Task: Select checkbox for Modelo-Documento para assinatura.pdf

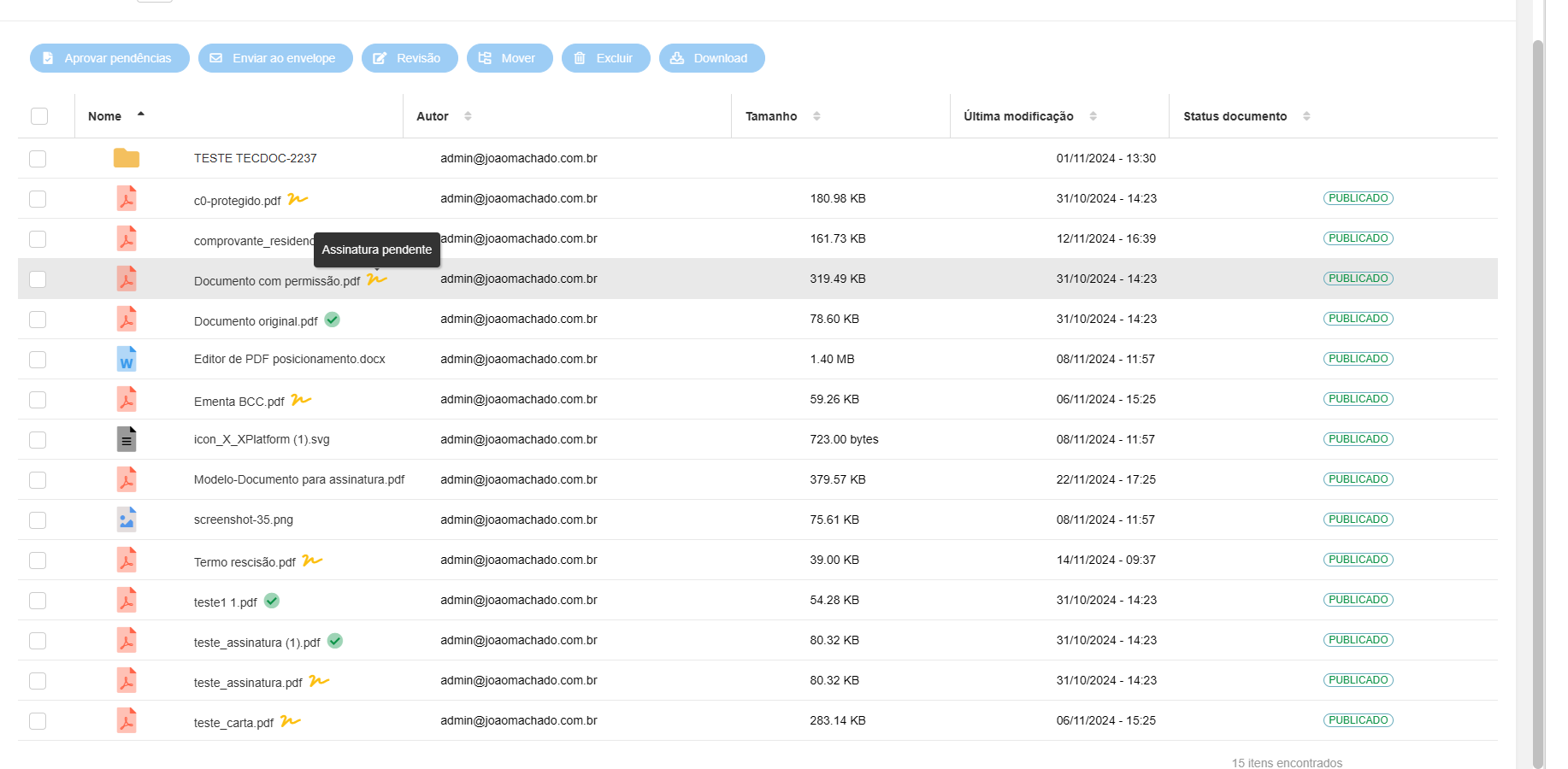Action: point(38,480)
